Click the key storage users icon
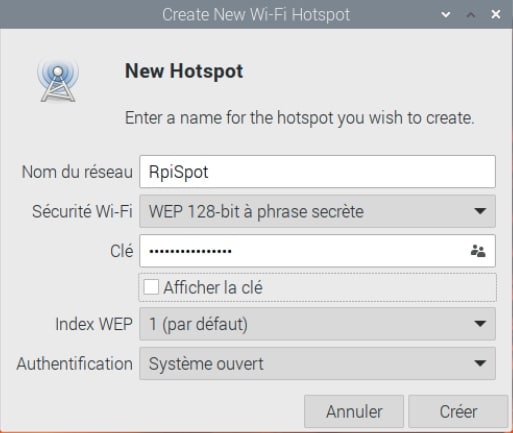The width and height of the screenshot is (513, 433). click(x=478, y=251)
